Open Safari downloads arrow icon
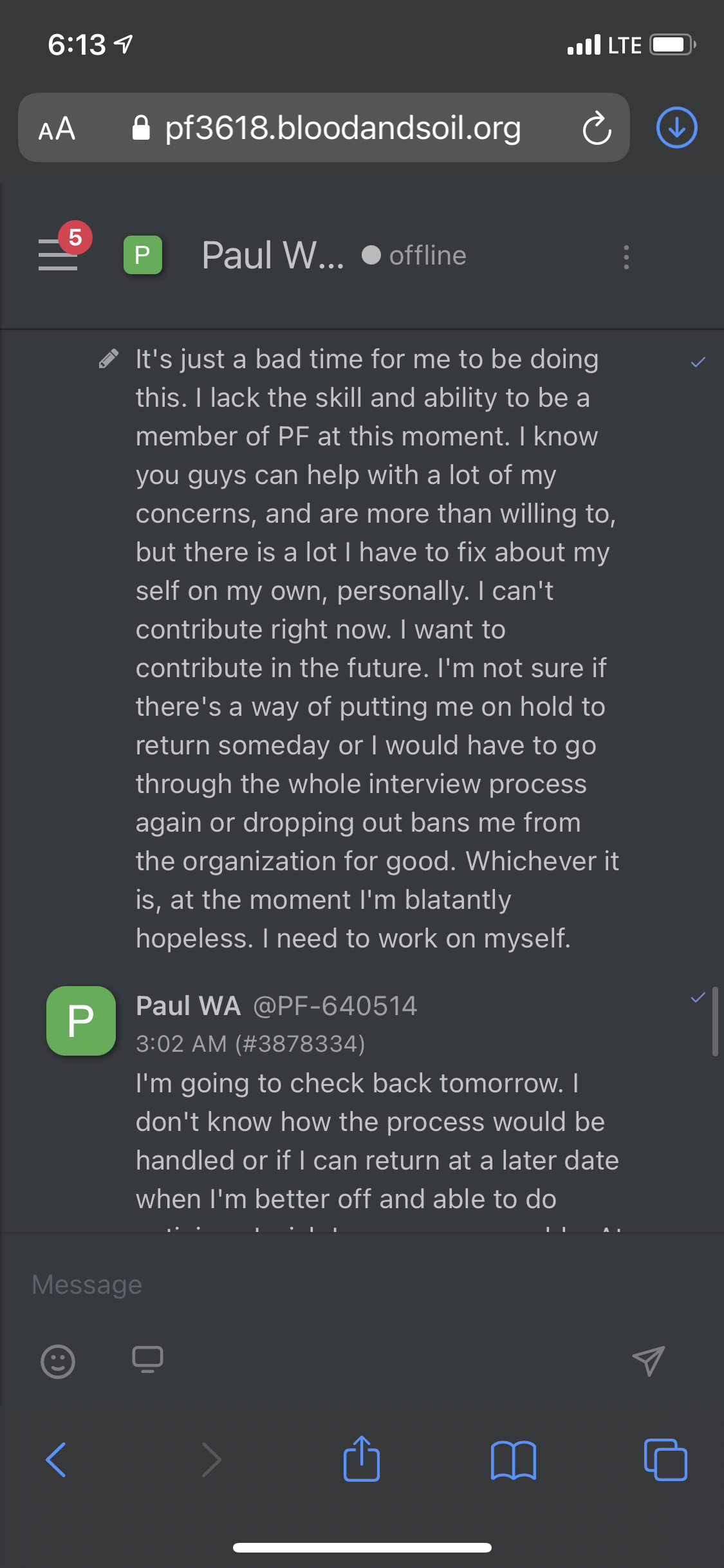Viewport: 724px width, 1568px height. tap(676, 127)
